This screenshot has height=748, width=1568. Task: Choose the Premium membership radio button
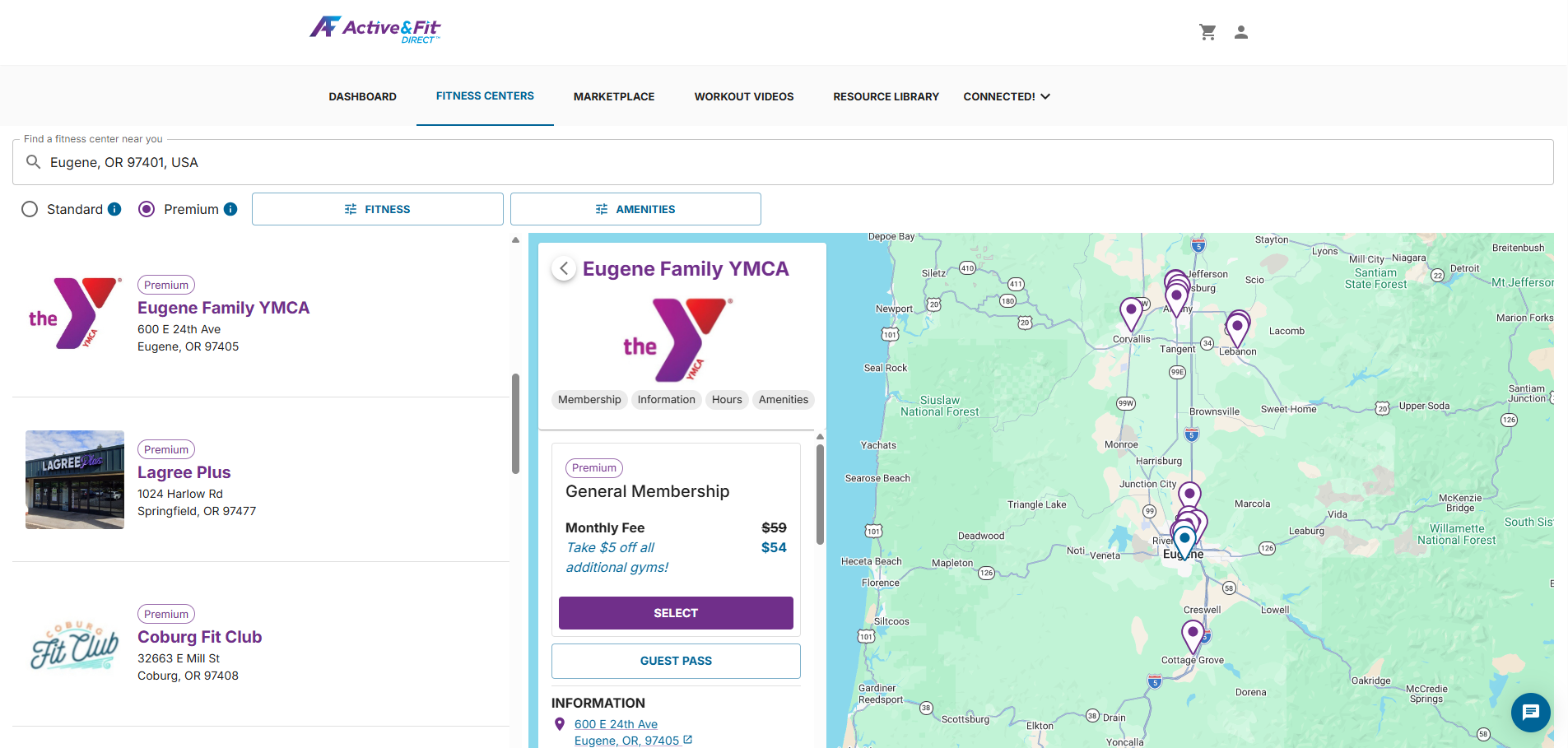(x=147, y=209)
